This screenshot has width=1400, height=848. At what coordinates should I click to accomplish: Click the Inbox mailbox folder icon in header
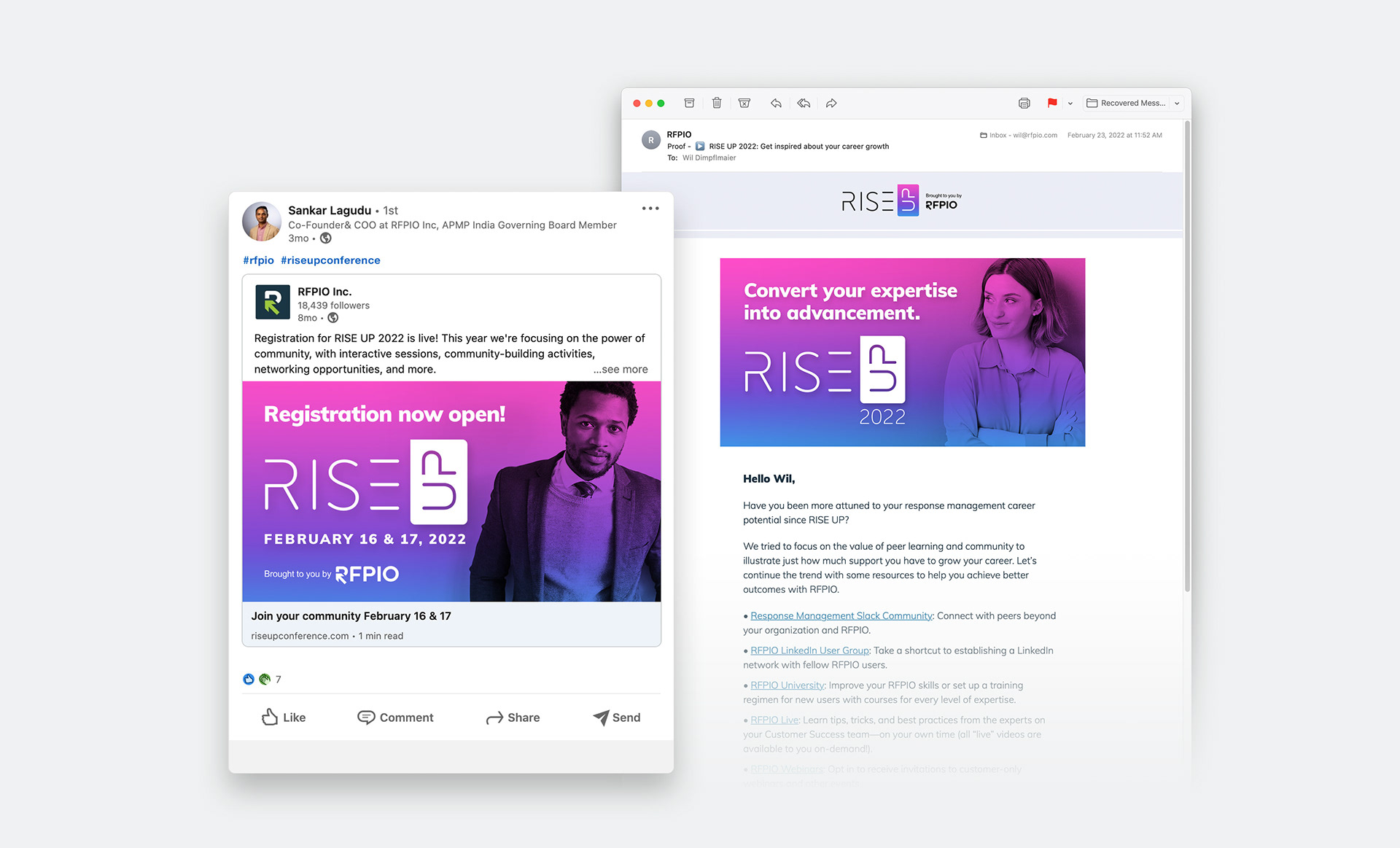[x=984, y=135]
